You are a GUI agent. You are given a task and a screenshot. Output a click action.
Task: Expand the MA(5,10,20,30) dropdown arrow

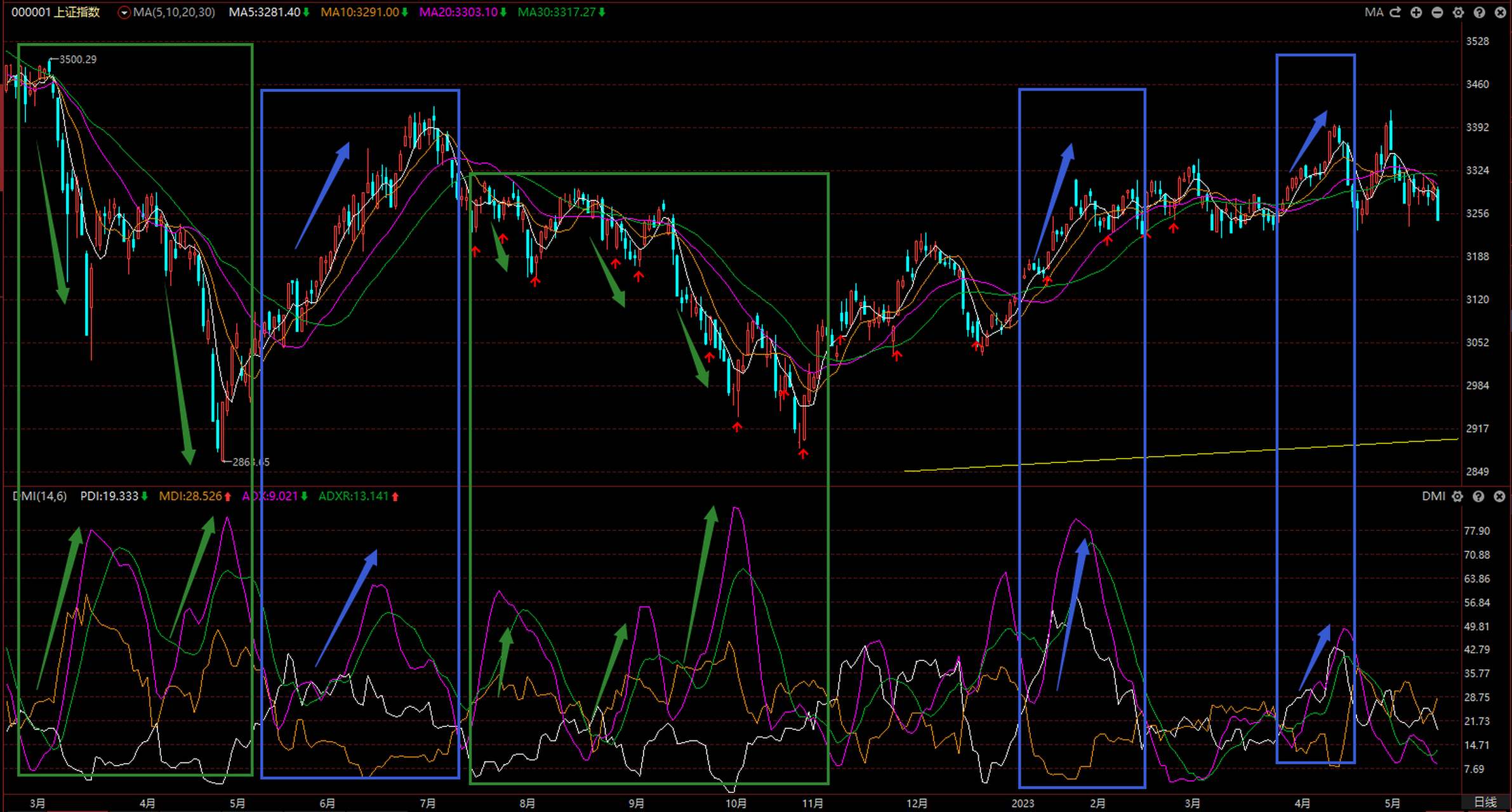click(124, 13)
